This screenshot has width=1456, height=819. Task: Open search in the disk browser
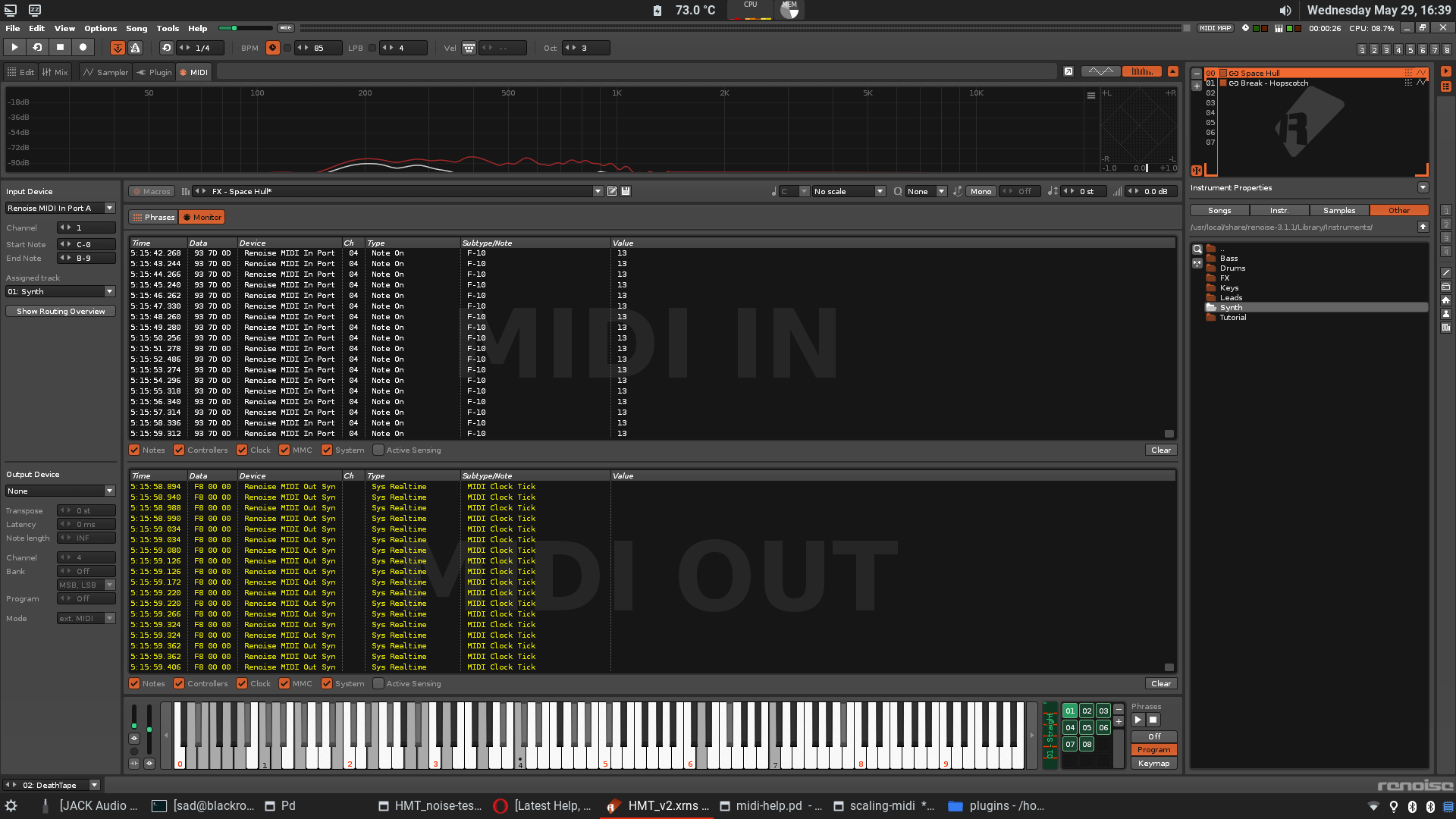point(1197,249)
